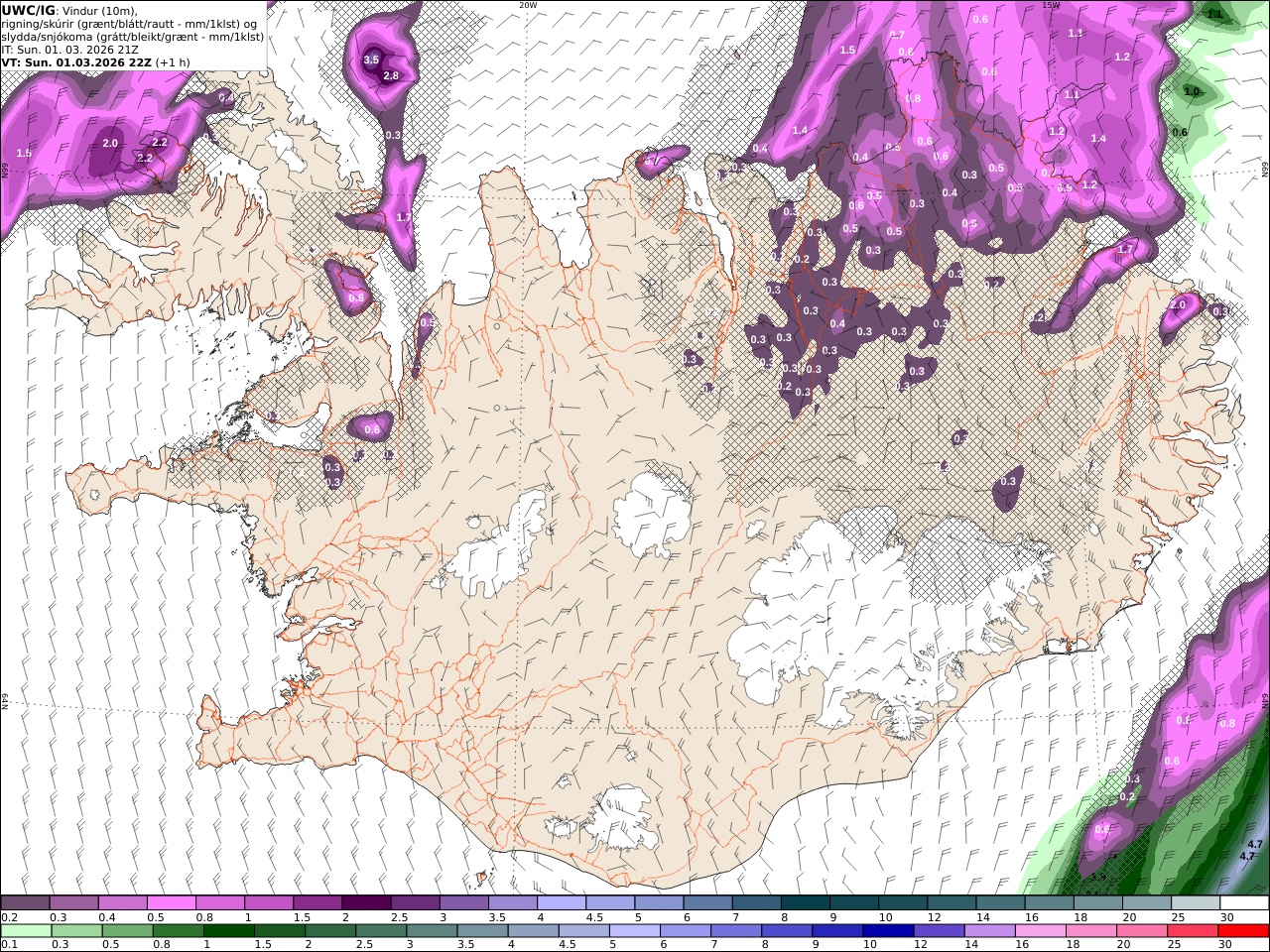This screenshot has width=1270, height=952.
Task: Click the 'slydda/snjókoma' legend description line
Action: pos(132,36)
